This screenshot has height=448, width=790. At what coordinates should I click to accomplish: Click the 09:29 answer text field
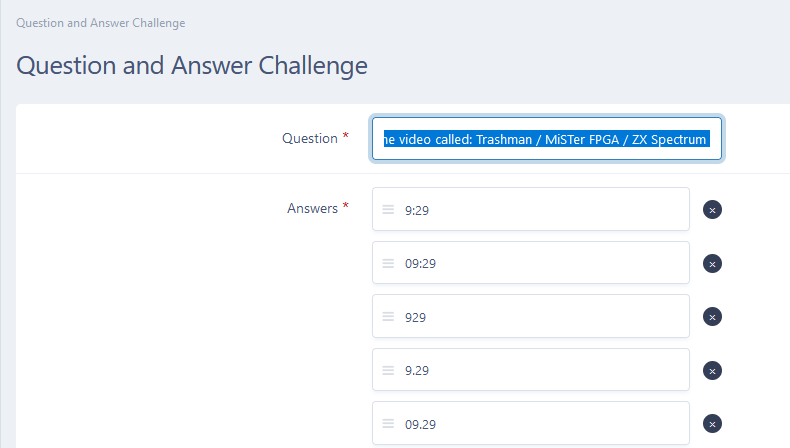tap(531, 263)
